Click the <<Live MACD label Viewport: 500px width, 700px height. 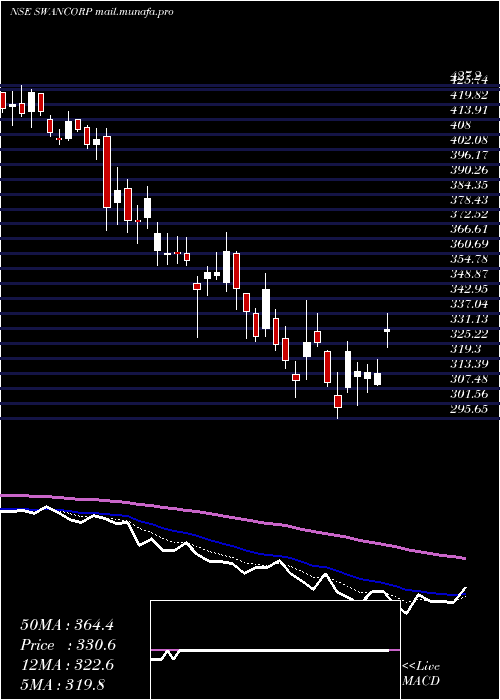click(421, 673)
